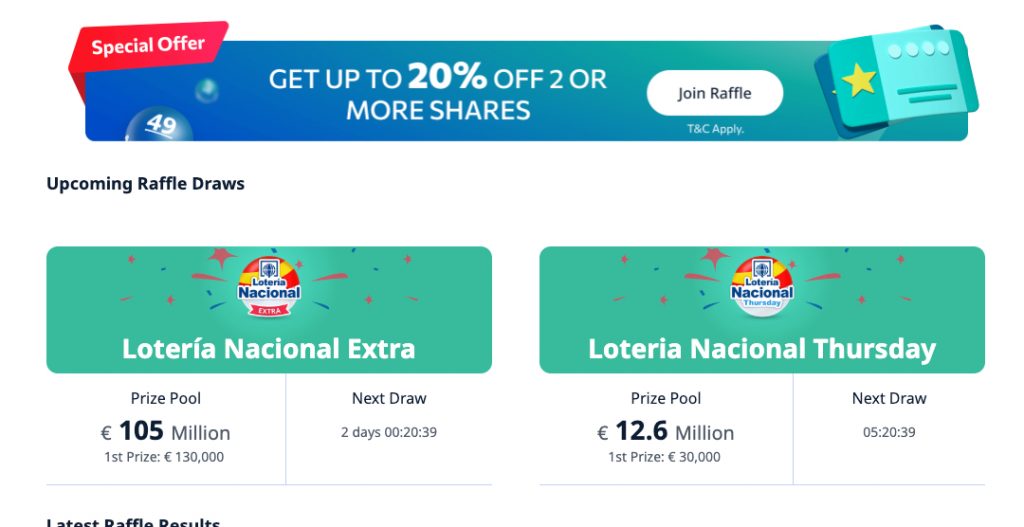Viewport: 1024px width, 527px height.
Task: Click the Join Raffle button
Action: click(714, 93)
